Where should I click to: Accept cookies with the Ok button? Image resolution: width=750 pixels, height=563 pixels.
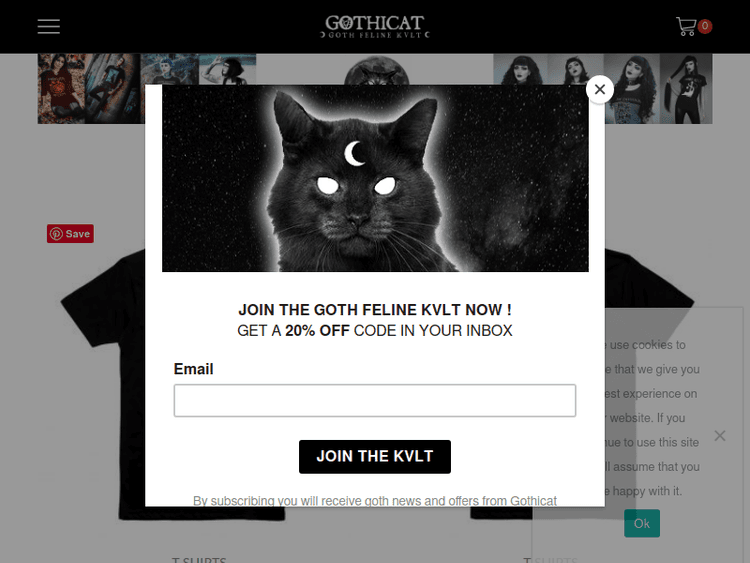coord(642,523)
